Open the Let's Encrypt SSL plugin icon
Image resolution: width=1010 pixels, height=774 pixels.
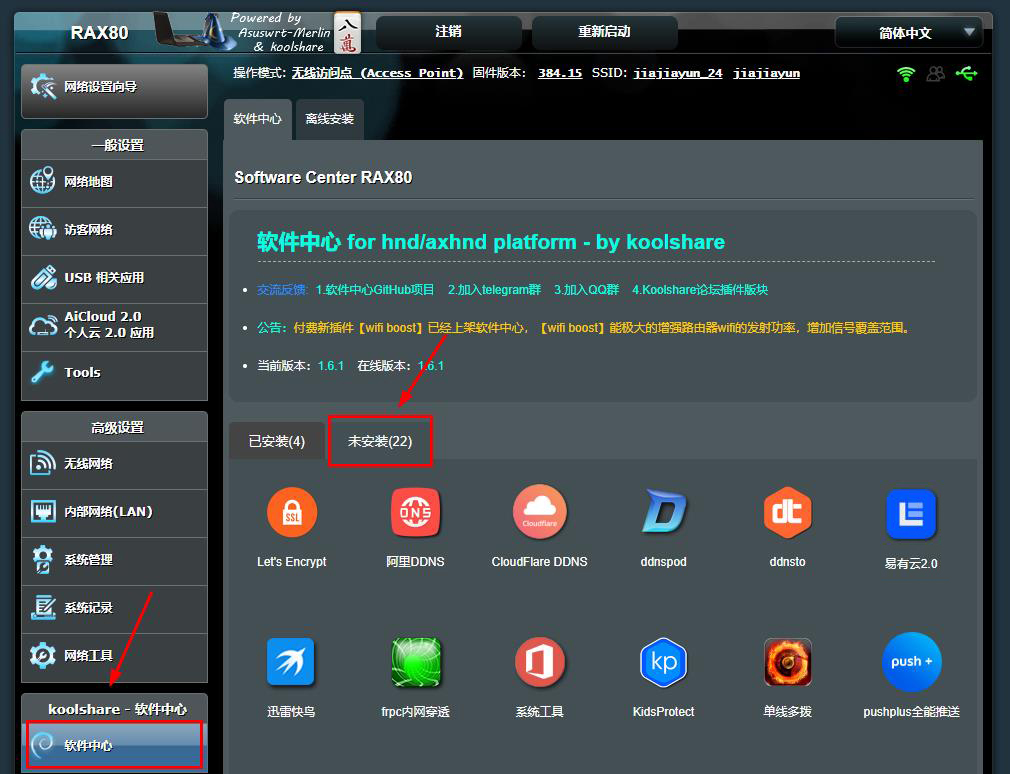tap(292, 513)
